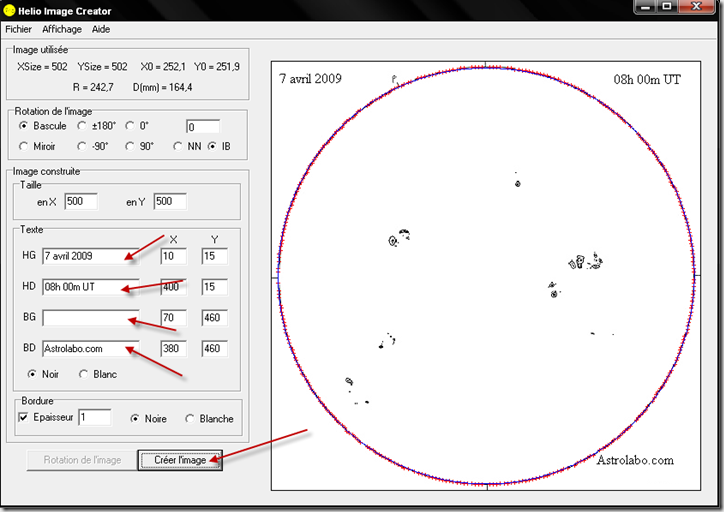
Task: Click the HD X position field
Action: 174,287
